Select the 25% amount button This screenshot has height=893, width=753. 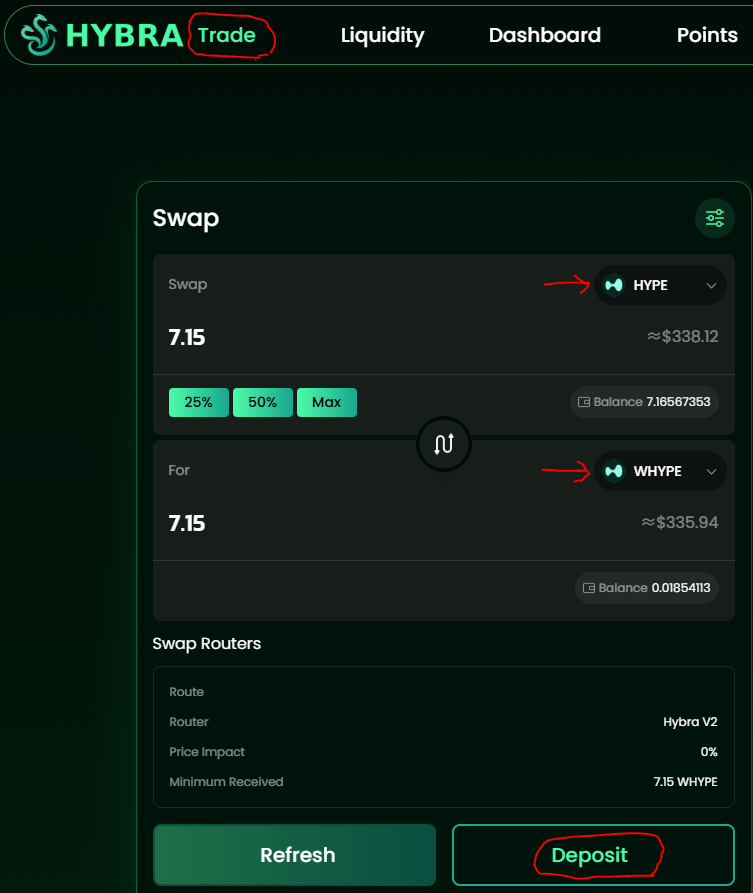(199, 402)
